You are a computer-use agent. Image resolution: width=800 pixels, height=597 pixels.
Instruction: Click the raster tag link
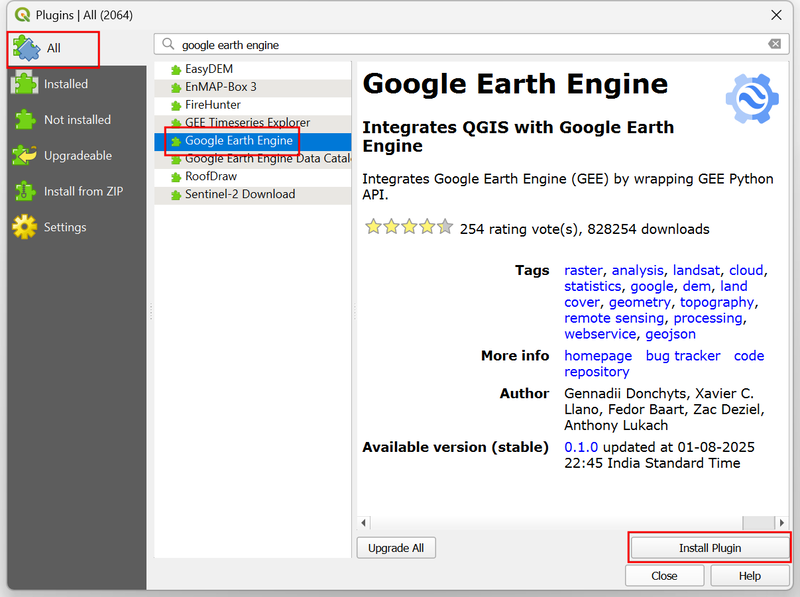(x=583, y=270)
